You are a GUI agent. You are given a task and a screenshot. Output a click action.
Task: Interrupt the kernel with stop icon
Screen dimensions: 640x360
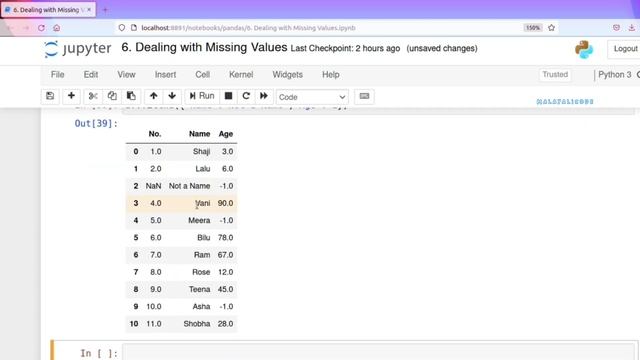click(229, 96)
